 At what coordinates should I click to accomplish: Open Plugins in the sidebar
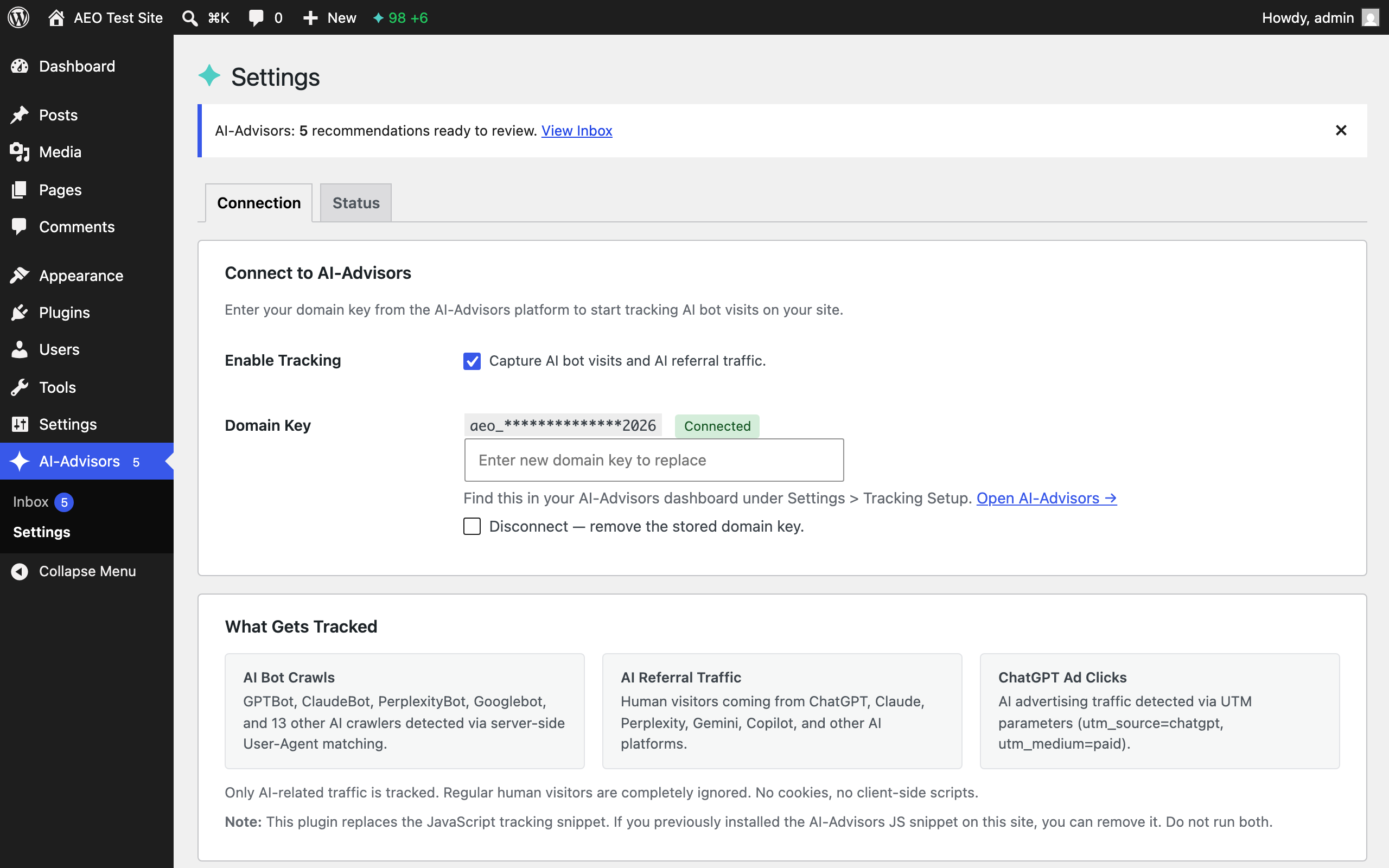coord(64,312)
